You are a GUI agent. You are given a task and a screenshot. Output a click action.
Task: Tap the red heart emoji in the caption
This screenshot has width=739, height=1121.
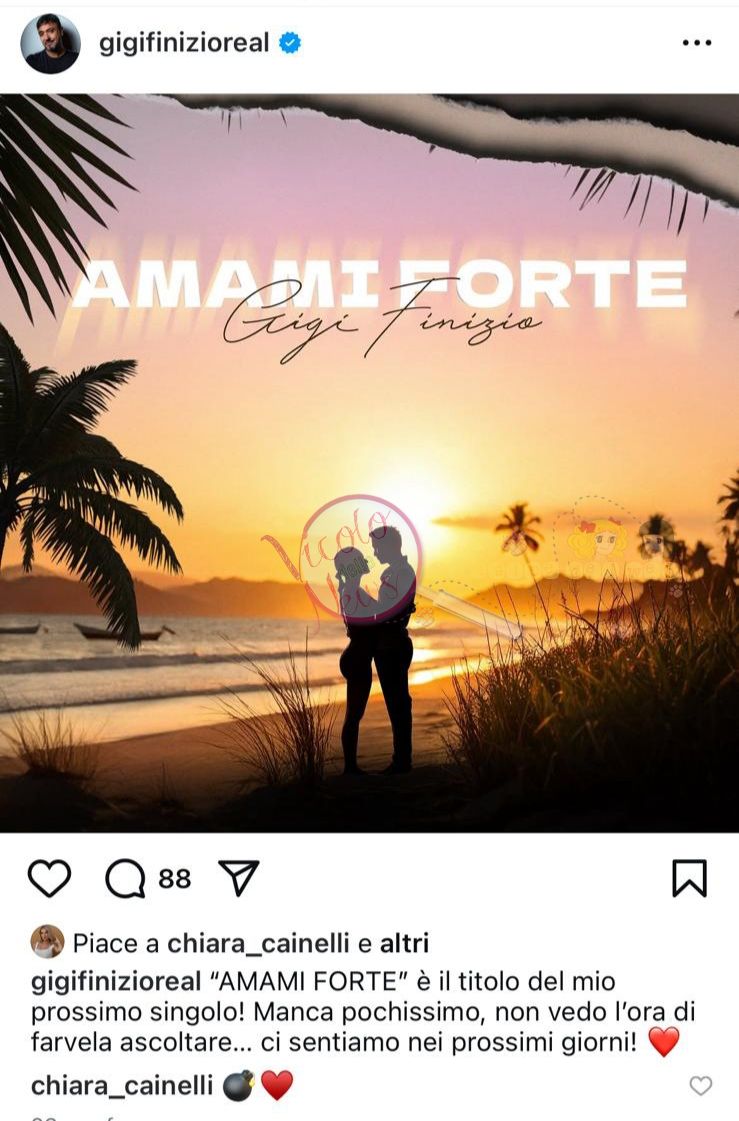[x=663, y=1042]
